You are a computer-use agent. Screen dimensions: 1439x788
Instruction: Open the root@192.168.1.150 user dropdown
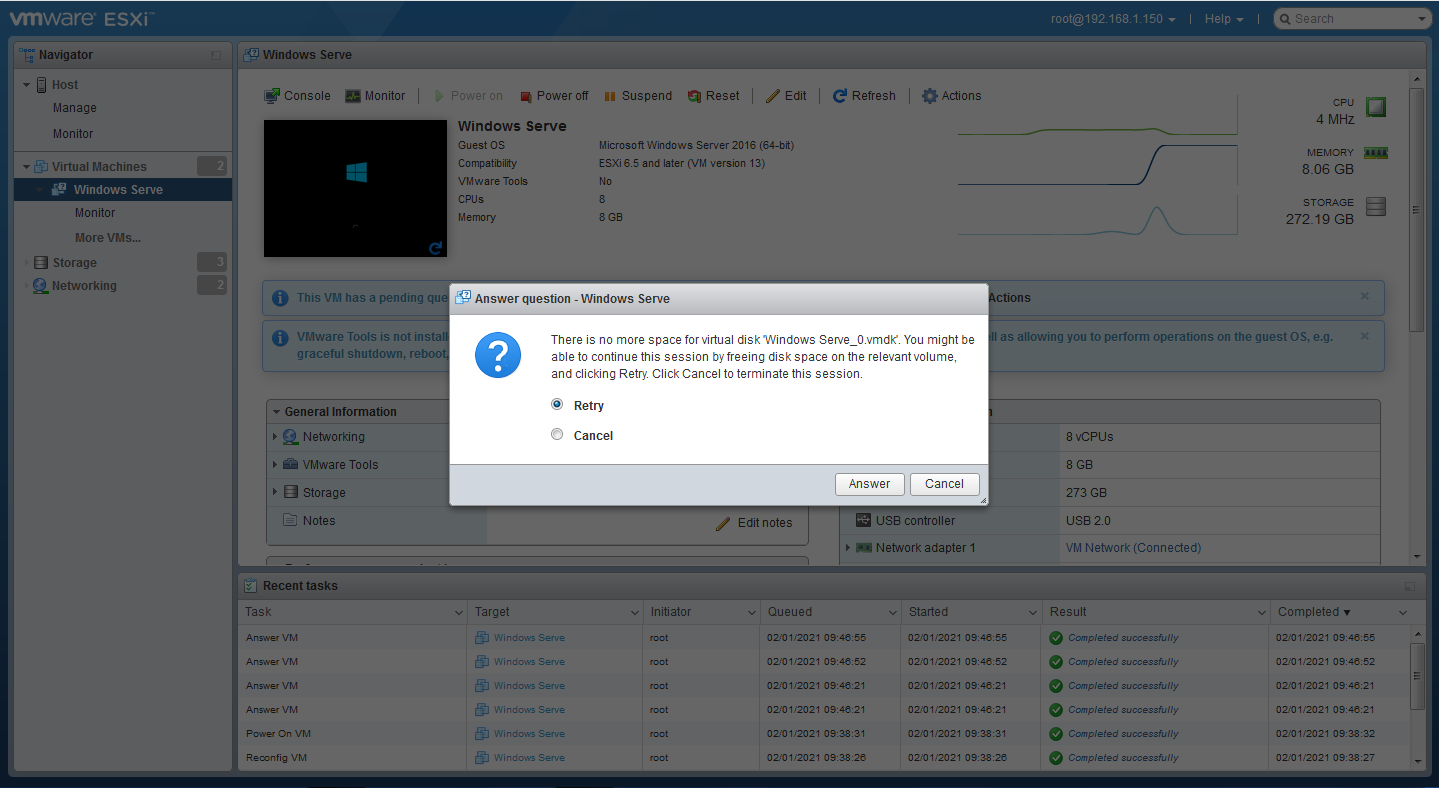point(1113,19)
